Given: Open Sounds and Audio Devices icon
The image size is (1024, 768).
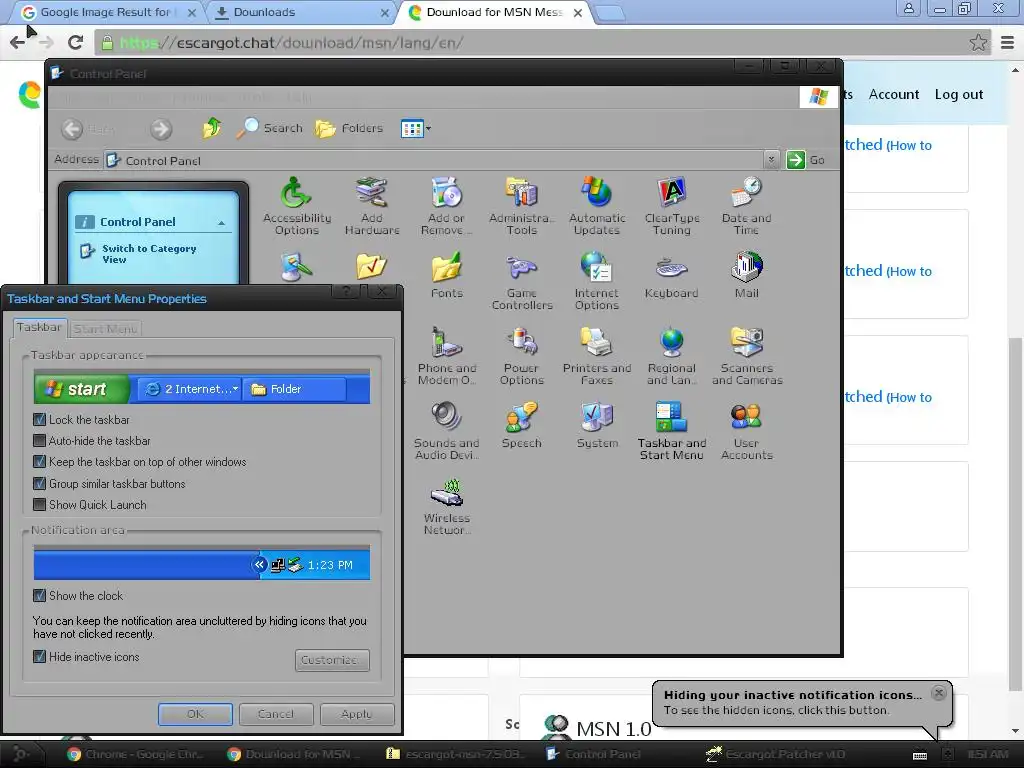Looking at the screenshot, I should tap(447, 431).
